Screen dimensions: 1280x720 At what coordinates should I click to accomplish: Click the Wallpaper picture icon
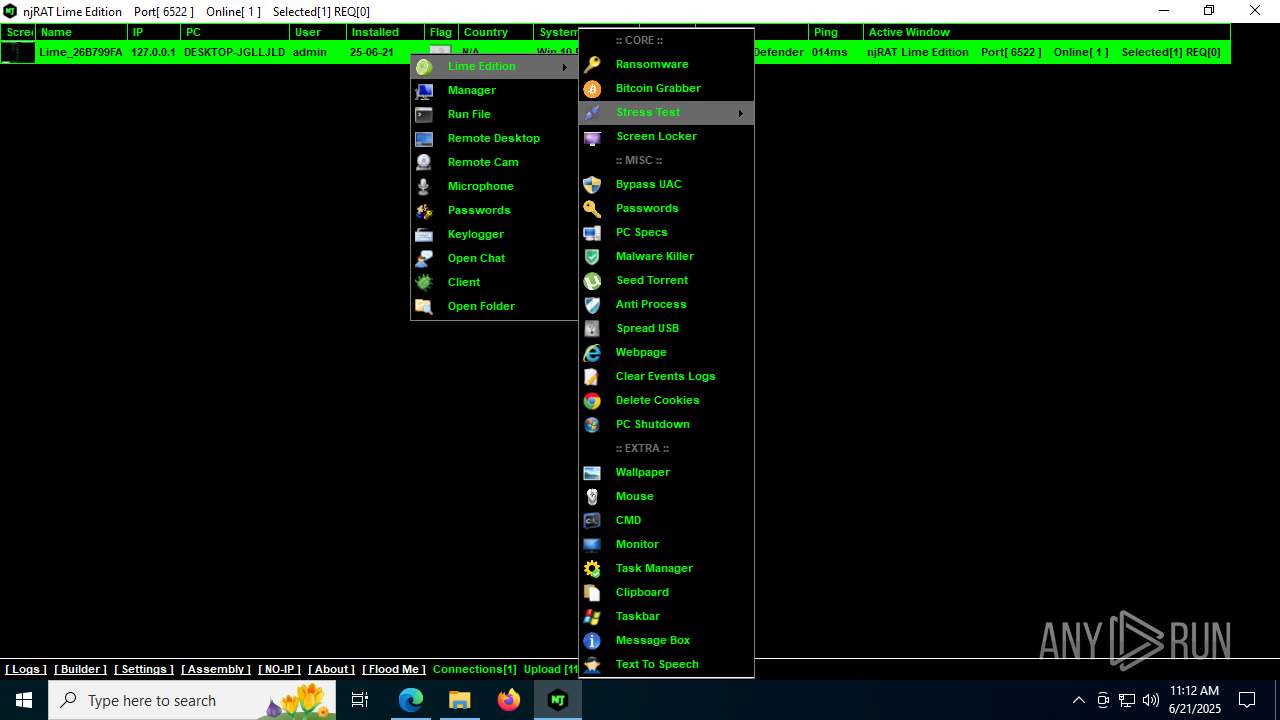[x=592, y=472]
